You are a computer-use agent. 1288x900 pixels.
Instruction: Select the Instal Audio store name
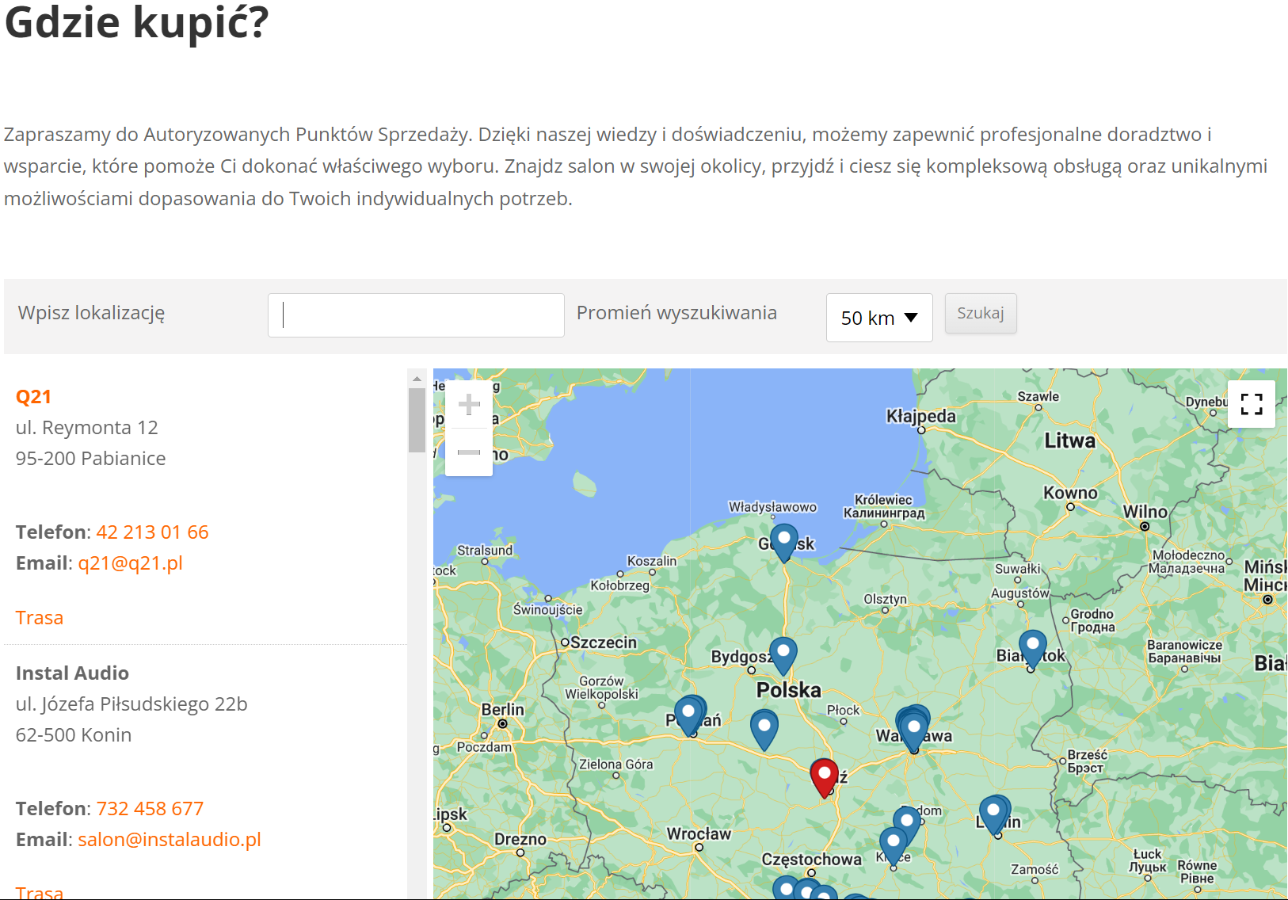point(73,673)
